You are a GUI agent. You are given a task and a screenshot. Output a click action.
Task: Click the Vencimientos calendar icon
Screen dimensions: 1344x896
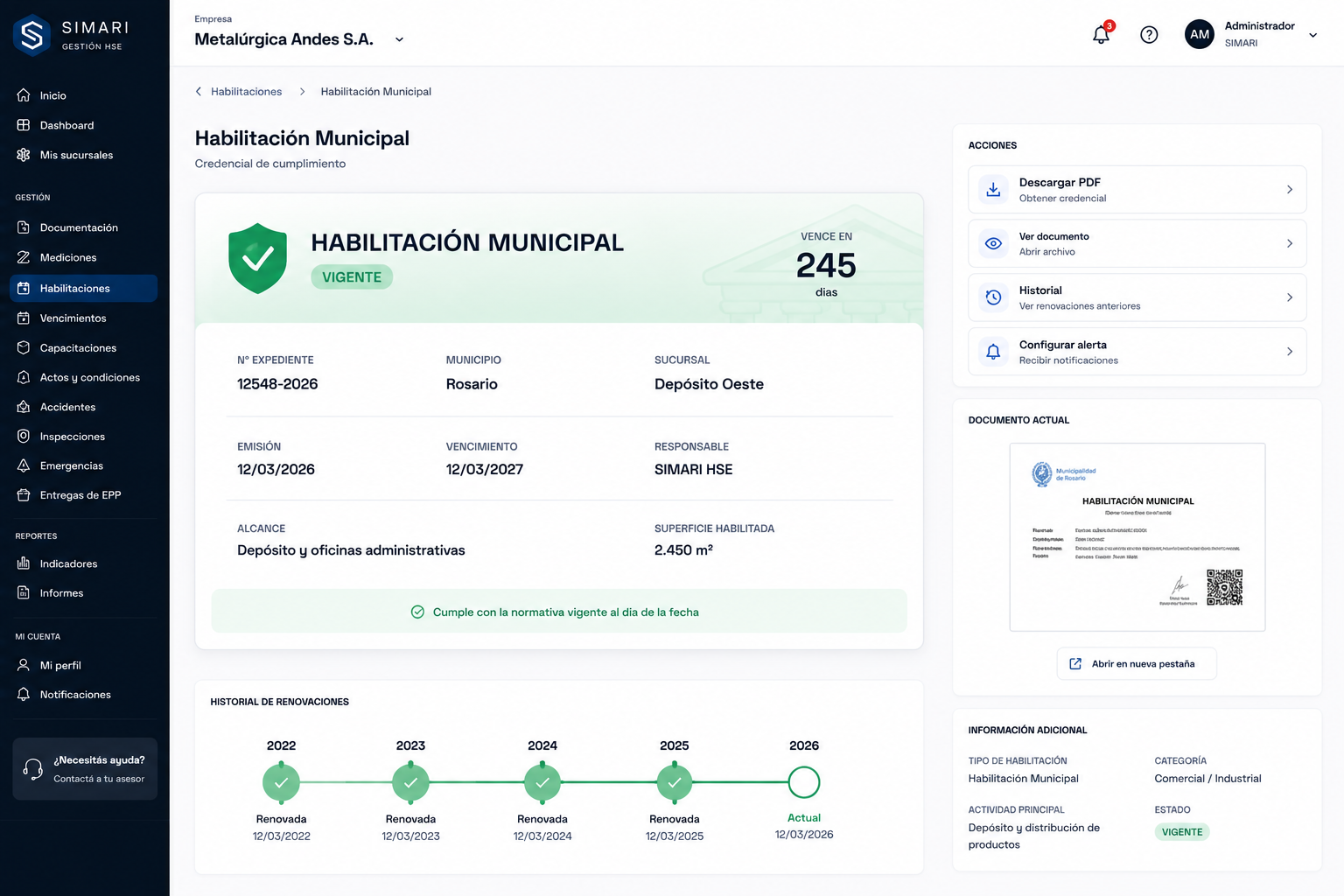[24, 318]
